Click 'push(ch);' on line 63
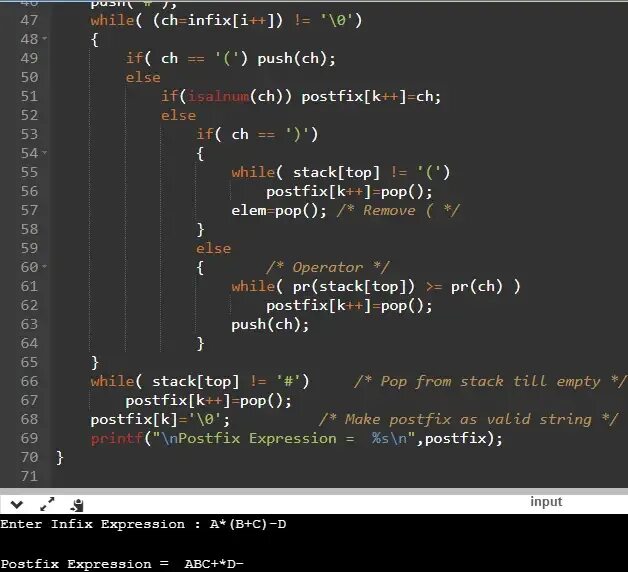The height and width of the screenshot is (572, 628). 270,324
